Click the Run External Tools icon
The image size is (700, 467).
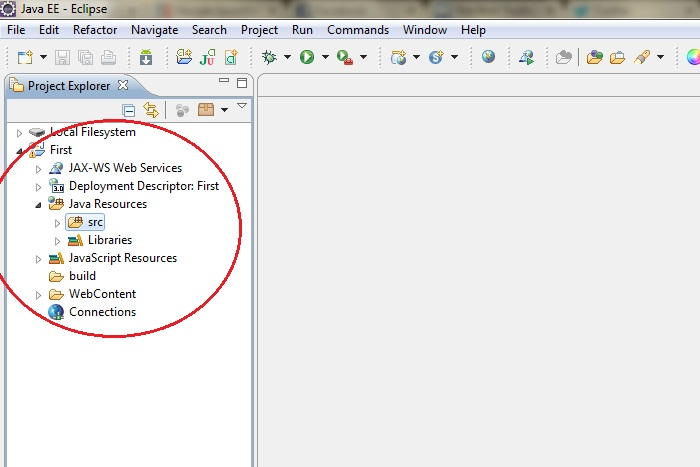345,58
